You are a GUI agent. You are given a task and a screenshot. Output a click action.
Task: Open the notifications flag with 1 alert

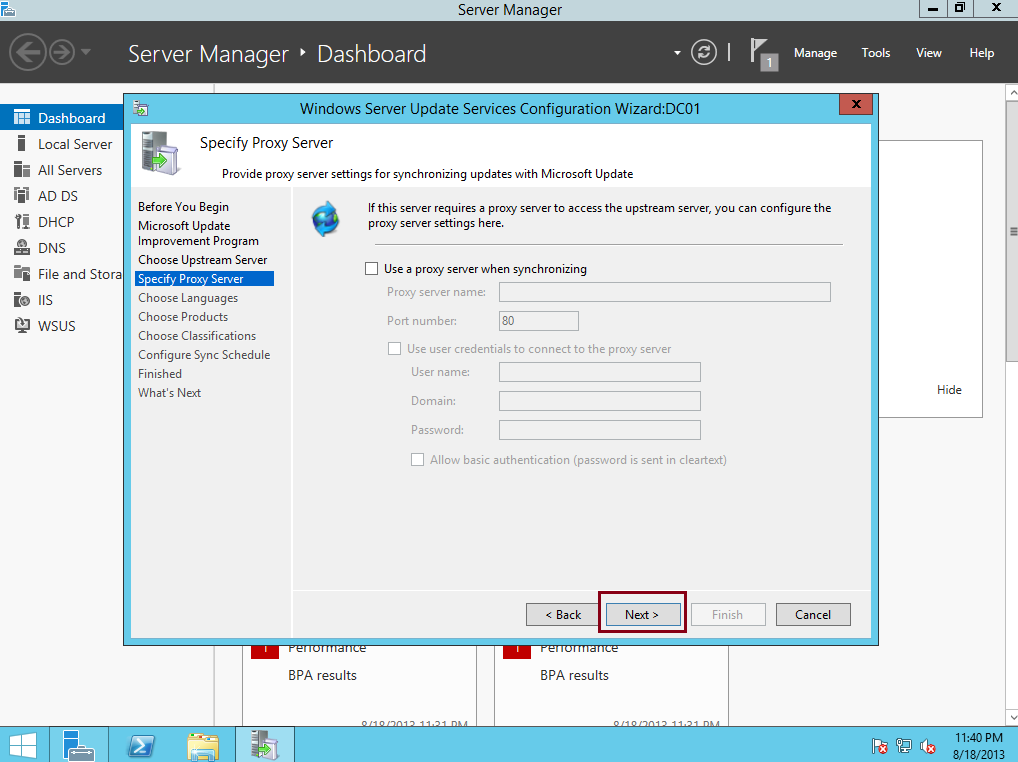pyautogui.click(x=763, y=52)
